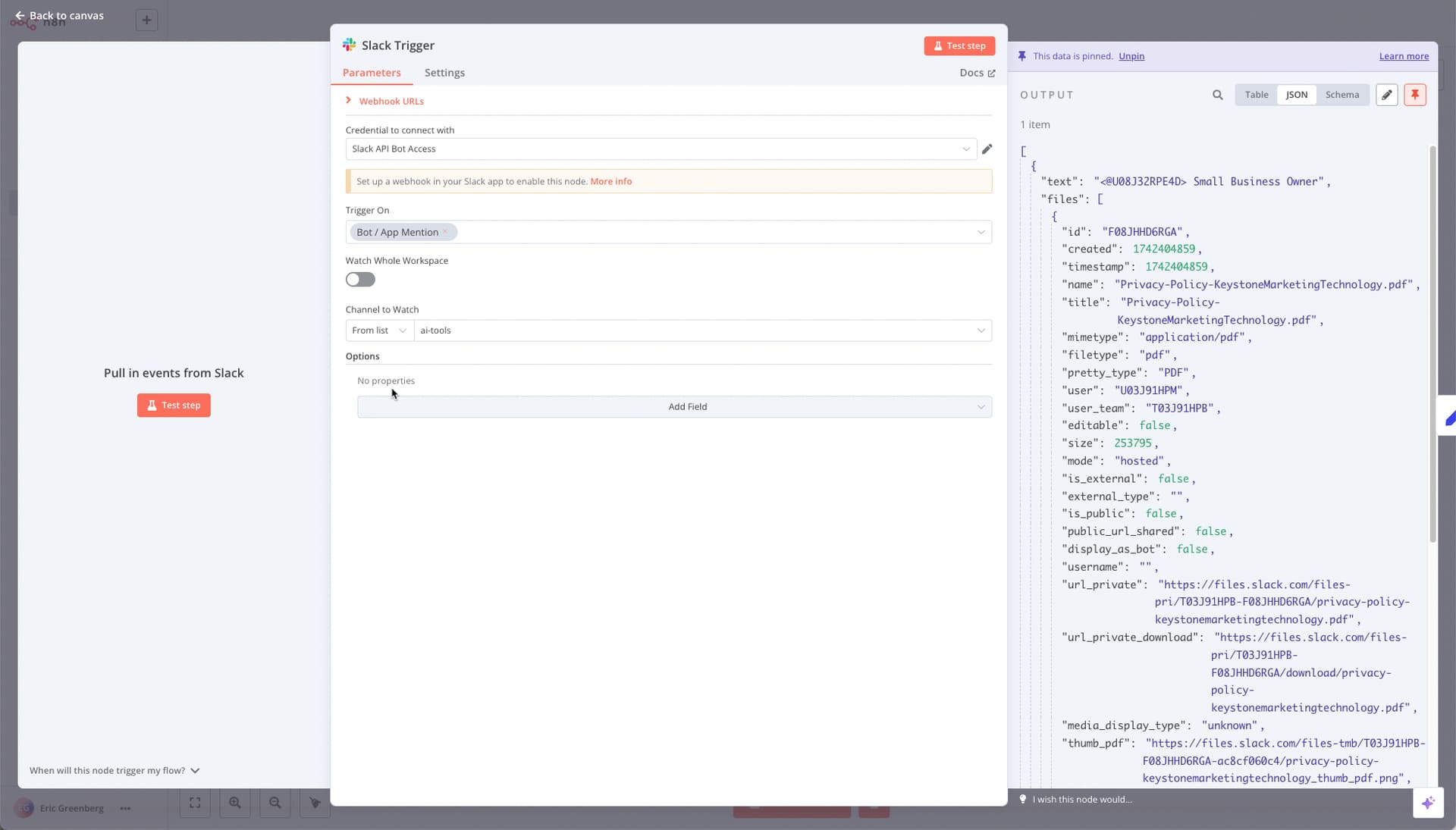Click the created value 1742404859
1456x830 pixels.
1163,249
